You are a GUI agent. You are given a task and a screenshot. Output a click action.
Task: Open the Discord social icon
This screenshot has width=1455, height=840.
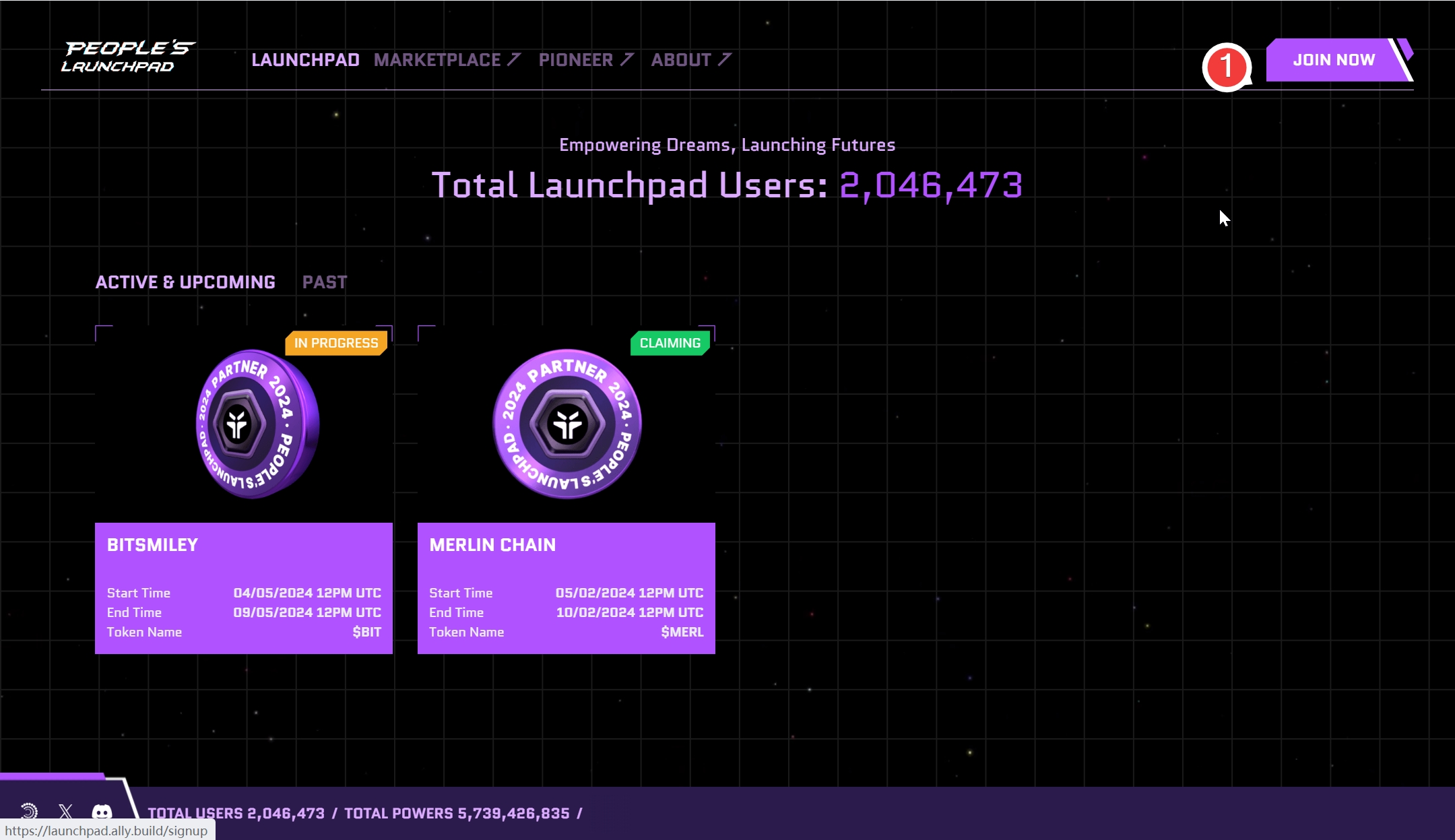102,811
